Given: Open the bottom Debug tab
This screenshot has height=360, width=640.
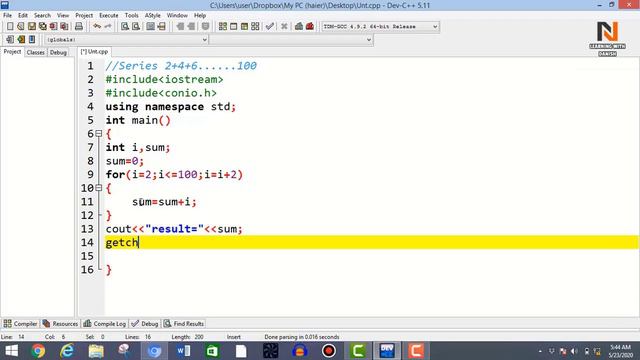Looking at the screenshot, I should pyautogui.click(x=145, y=324).
